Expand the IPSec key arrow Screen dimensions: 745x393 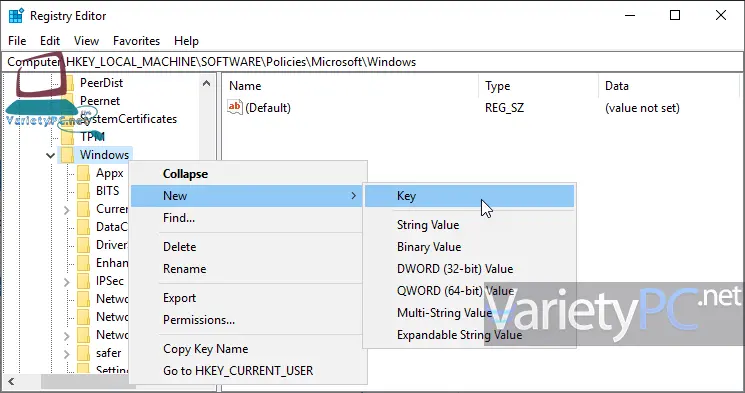coord(67,282)
